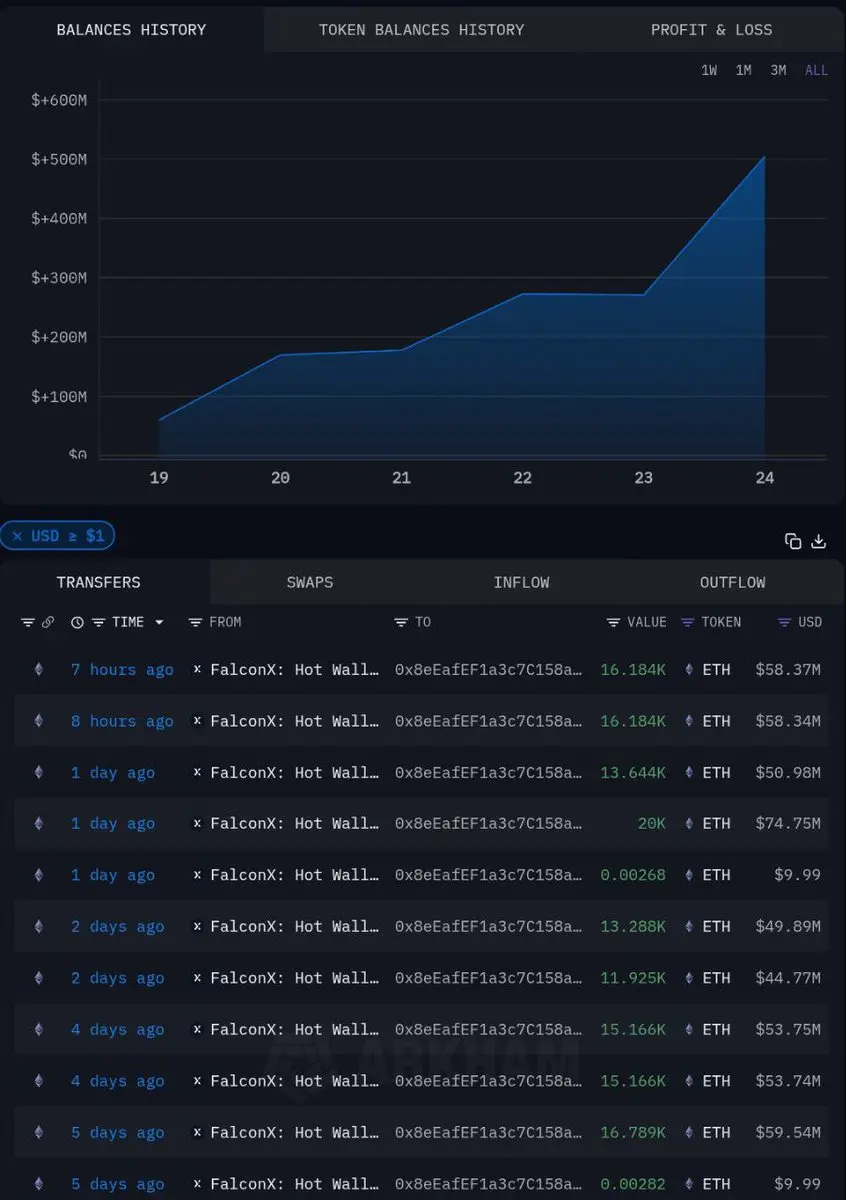
Task: Filter by USD column
Action: tap(785, 622)
